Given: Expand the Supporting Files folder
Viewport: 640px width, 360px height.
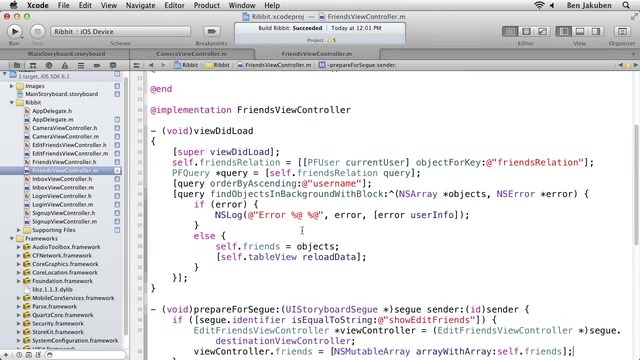Looking at the screenshot, I should [18, 230].
